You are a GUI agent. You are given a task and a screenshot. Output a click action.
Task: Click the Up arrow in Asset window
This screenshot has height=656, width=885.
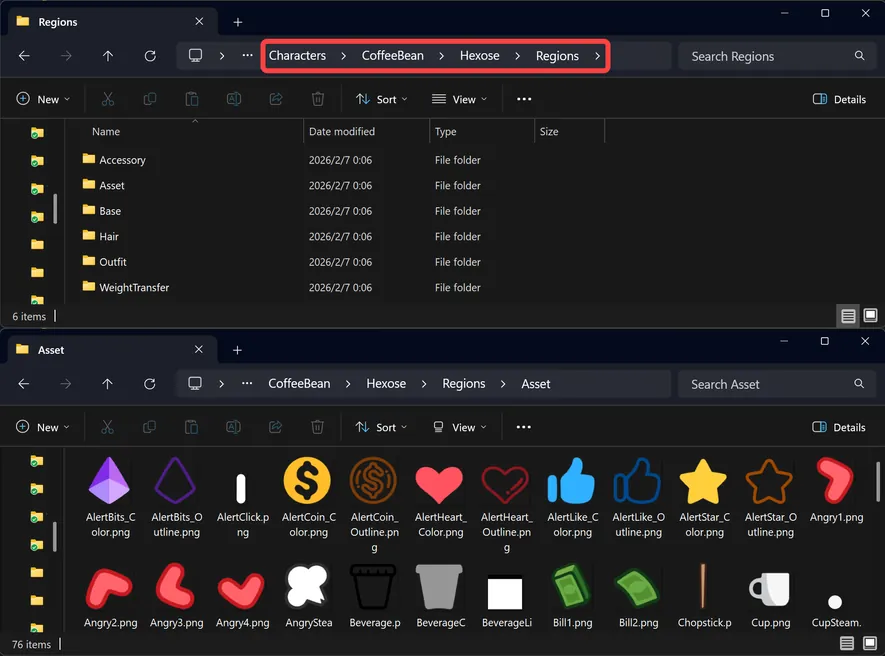tap(108, 384)
